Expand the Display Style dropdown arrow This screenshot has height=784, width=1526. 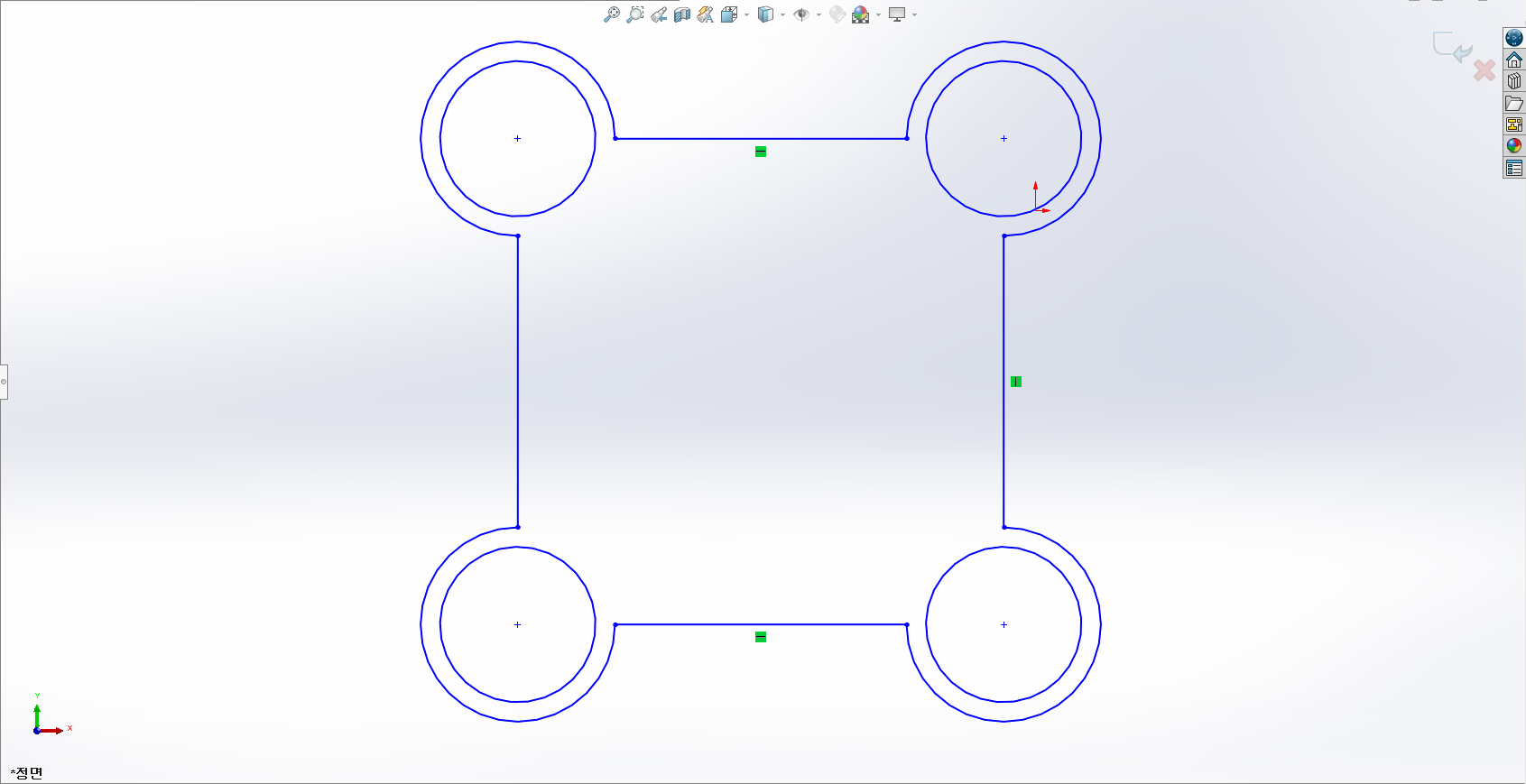click(782, 14)
